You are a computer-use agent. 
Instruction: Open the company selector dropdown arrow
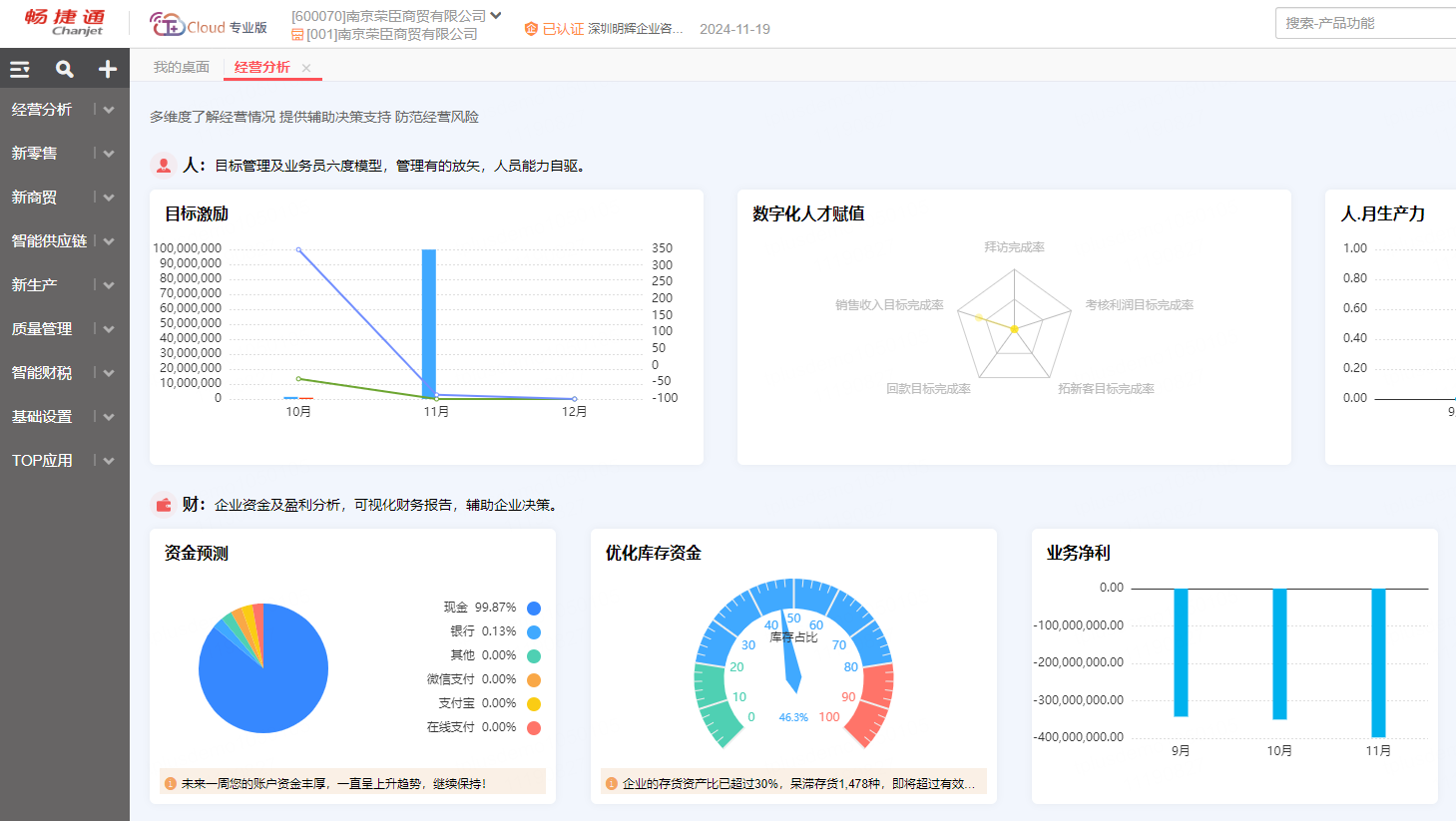(496, 16)
